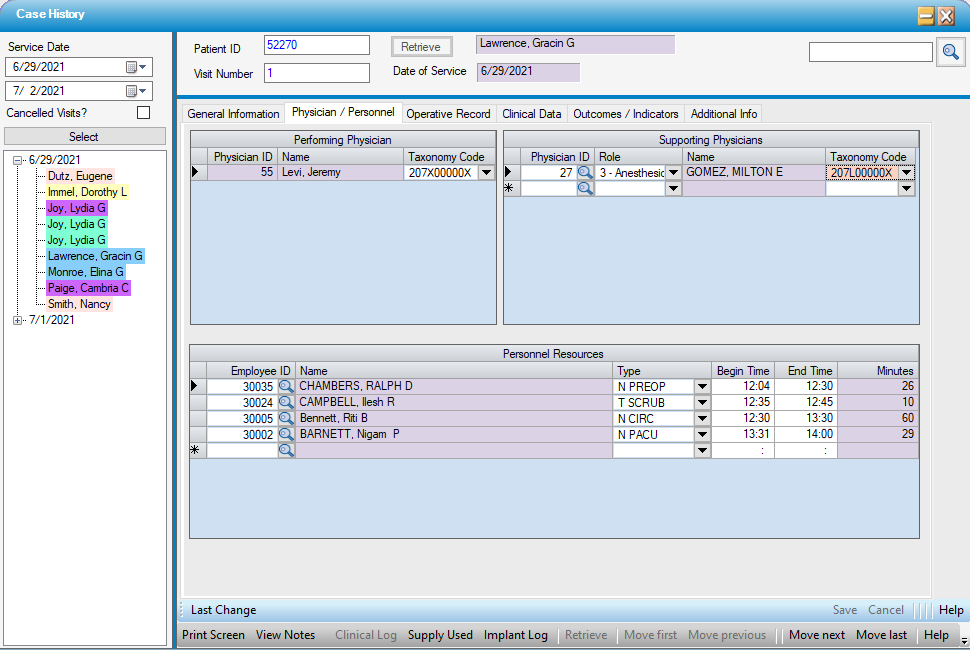Click lookup icon beside Physician ID 27
The width and height of the screenshot is (970, 650).
585,173
